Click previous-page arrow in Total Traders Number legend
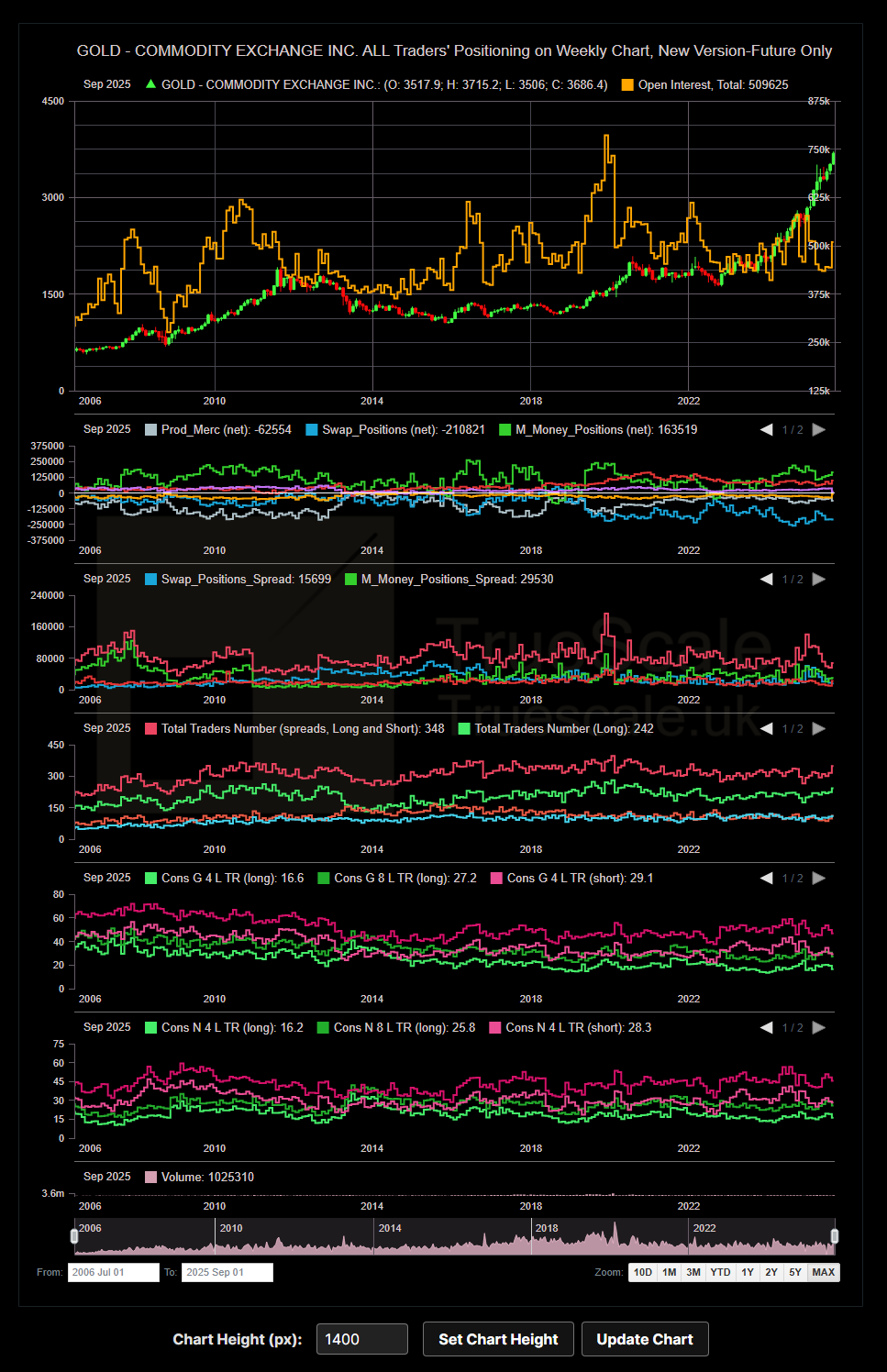 point(767,728)
